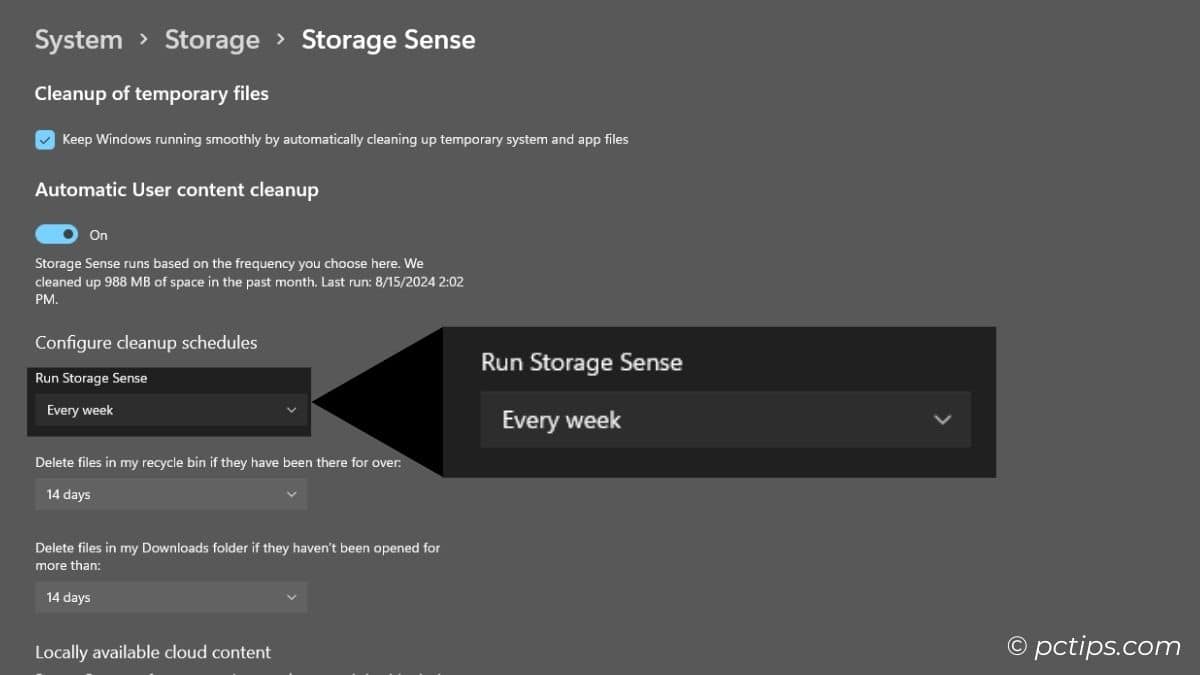
Task: Toggle off Automatic User content cleanup
Action: [56, 233]
